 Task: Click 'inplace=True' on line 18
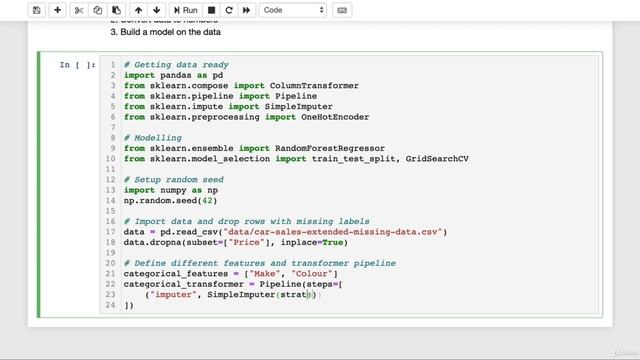point(312,242)
